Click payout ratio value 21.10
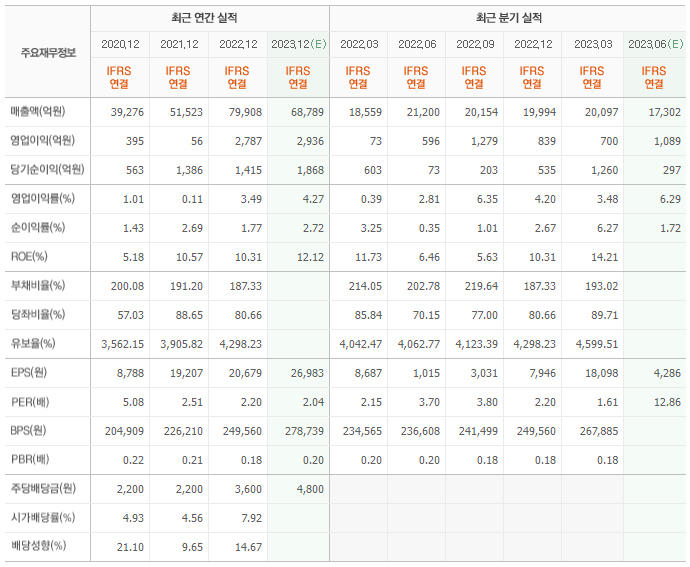690x567 pixels. click(x=130, y=547)
